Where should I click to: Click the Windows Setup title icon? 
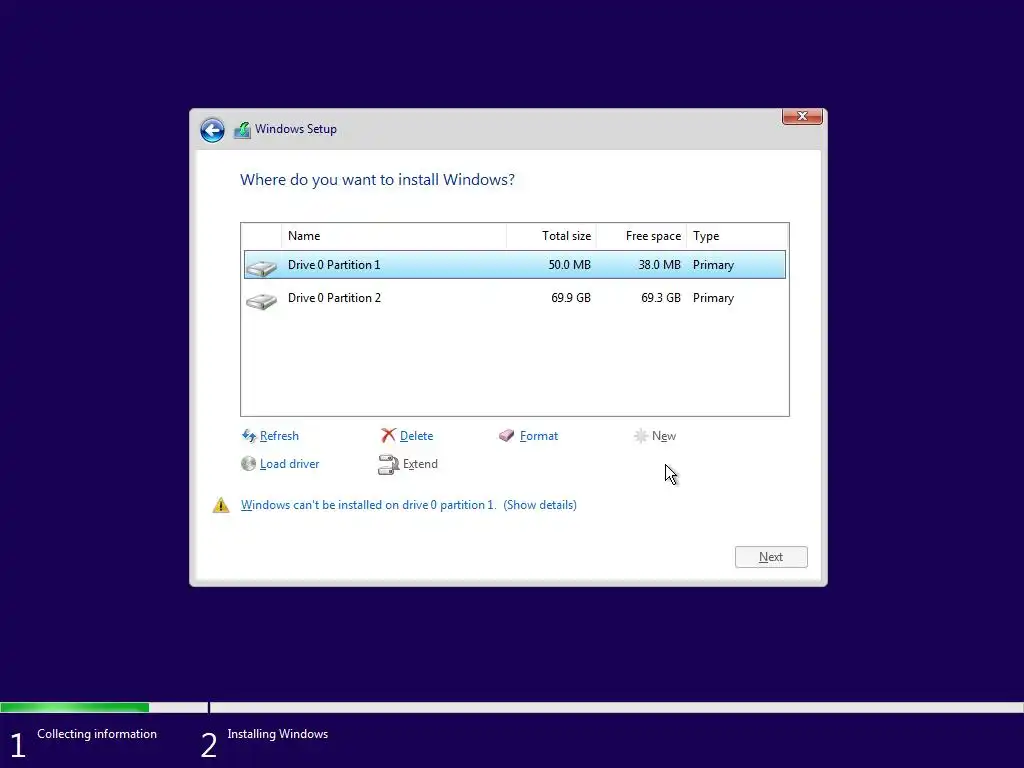pos(242,129)
